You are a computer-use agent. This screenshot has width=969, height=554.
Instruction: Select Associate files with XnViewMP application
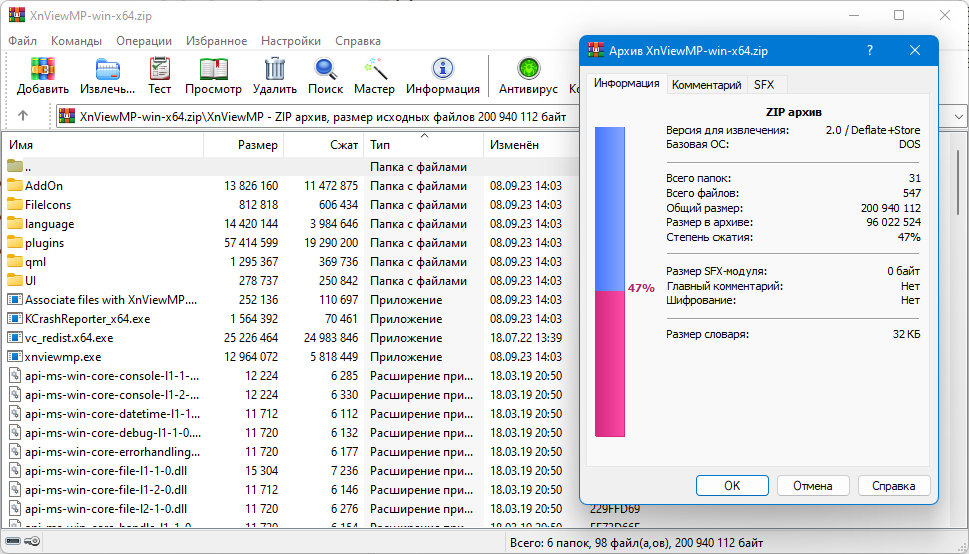102,300
